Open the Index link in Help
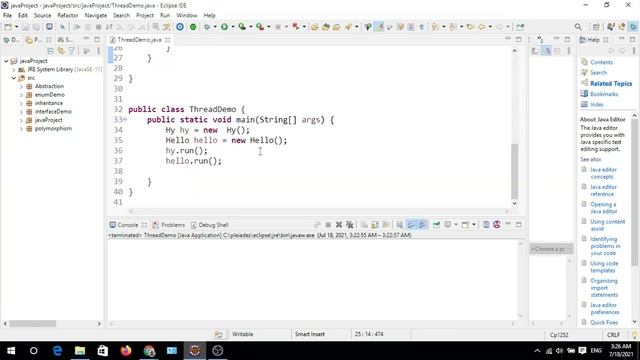This screenshot has width=640, height=360. pyautogui.click(x=596, y=104)
